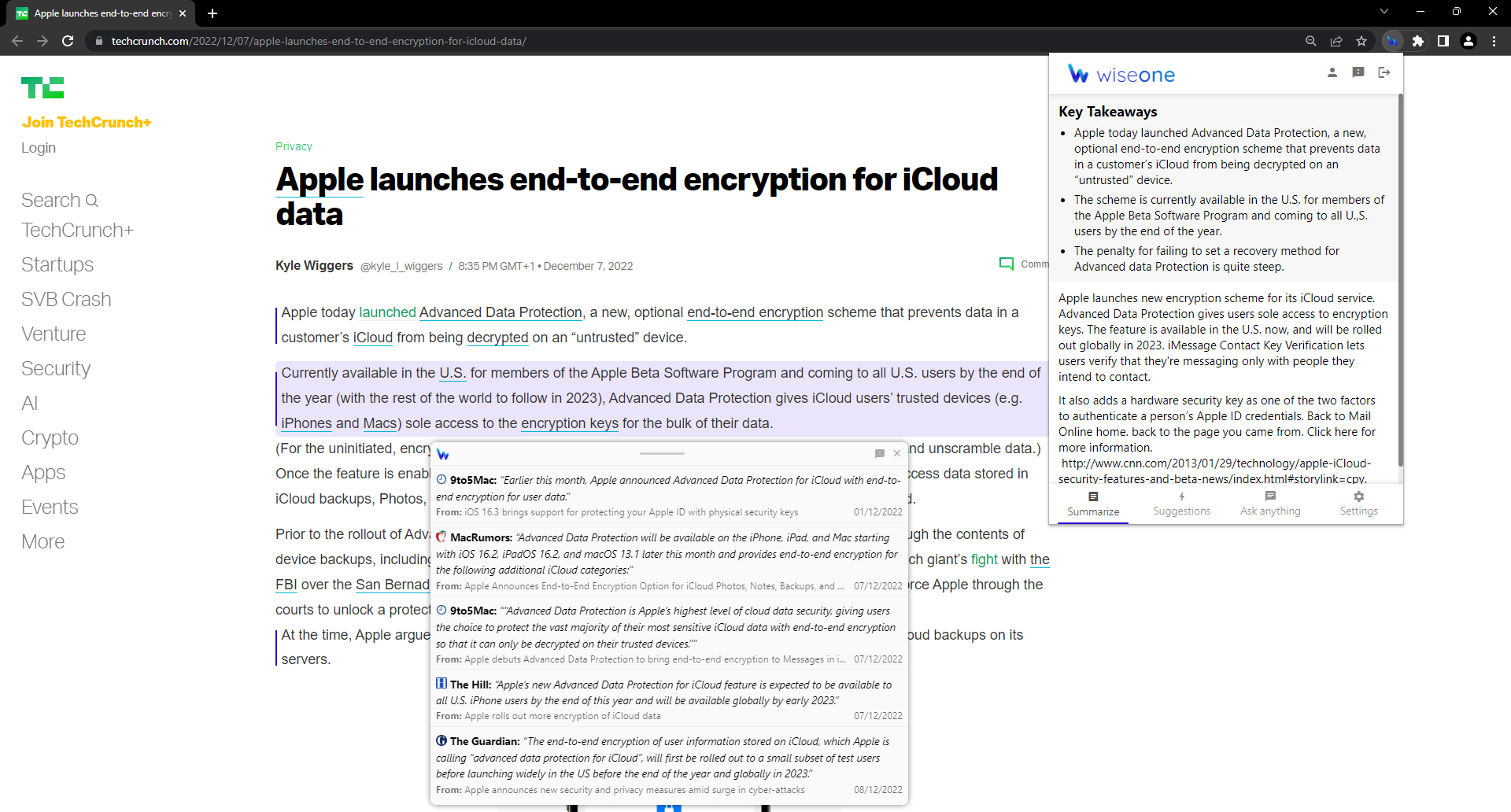The image size is (1511, 812).
Task: Click the zoom magnifier icon in address bar
Action: pyautogui.click(x=1310, y=41)
